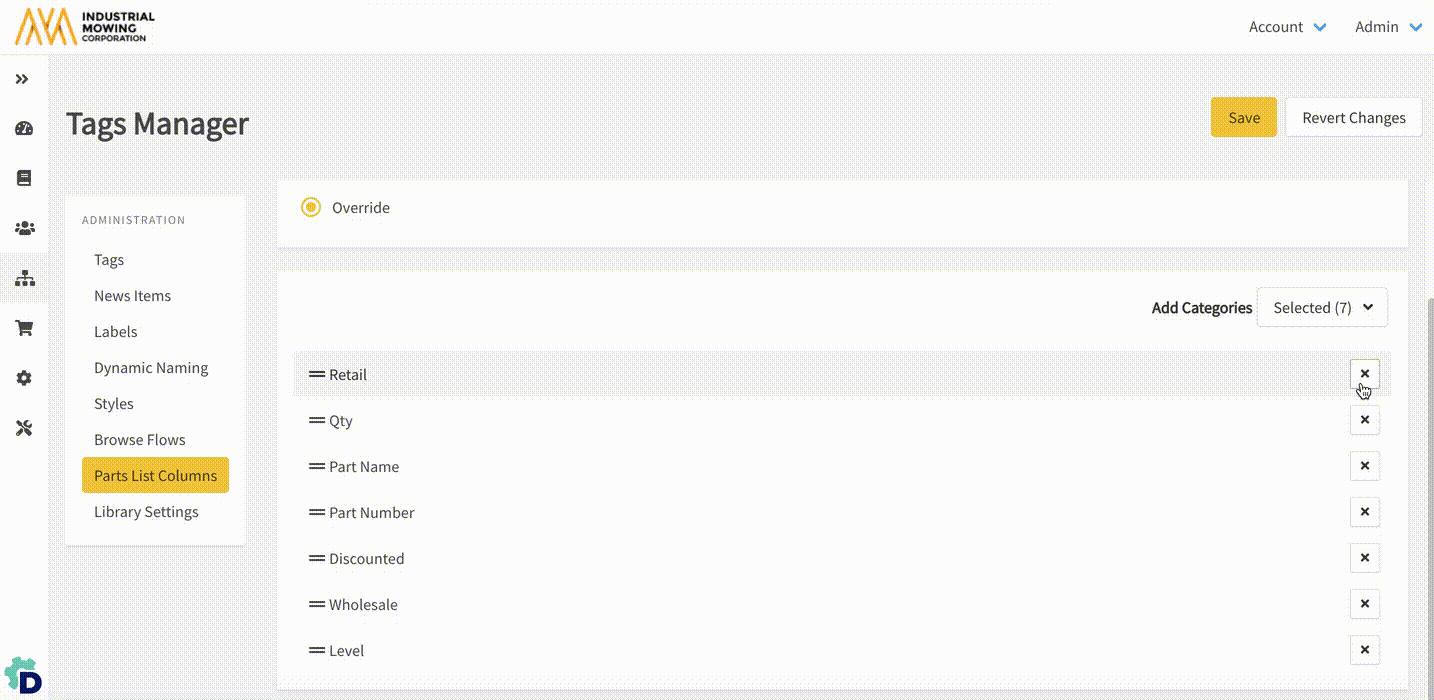Viewport: 1434px width, 700px height.
Task: Click the book library icon in sidebar
Action: coord(24,178)
